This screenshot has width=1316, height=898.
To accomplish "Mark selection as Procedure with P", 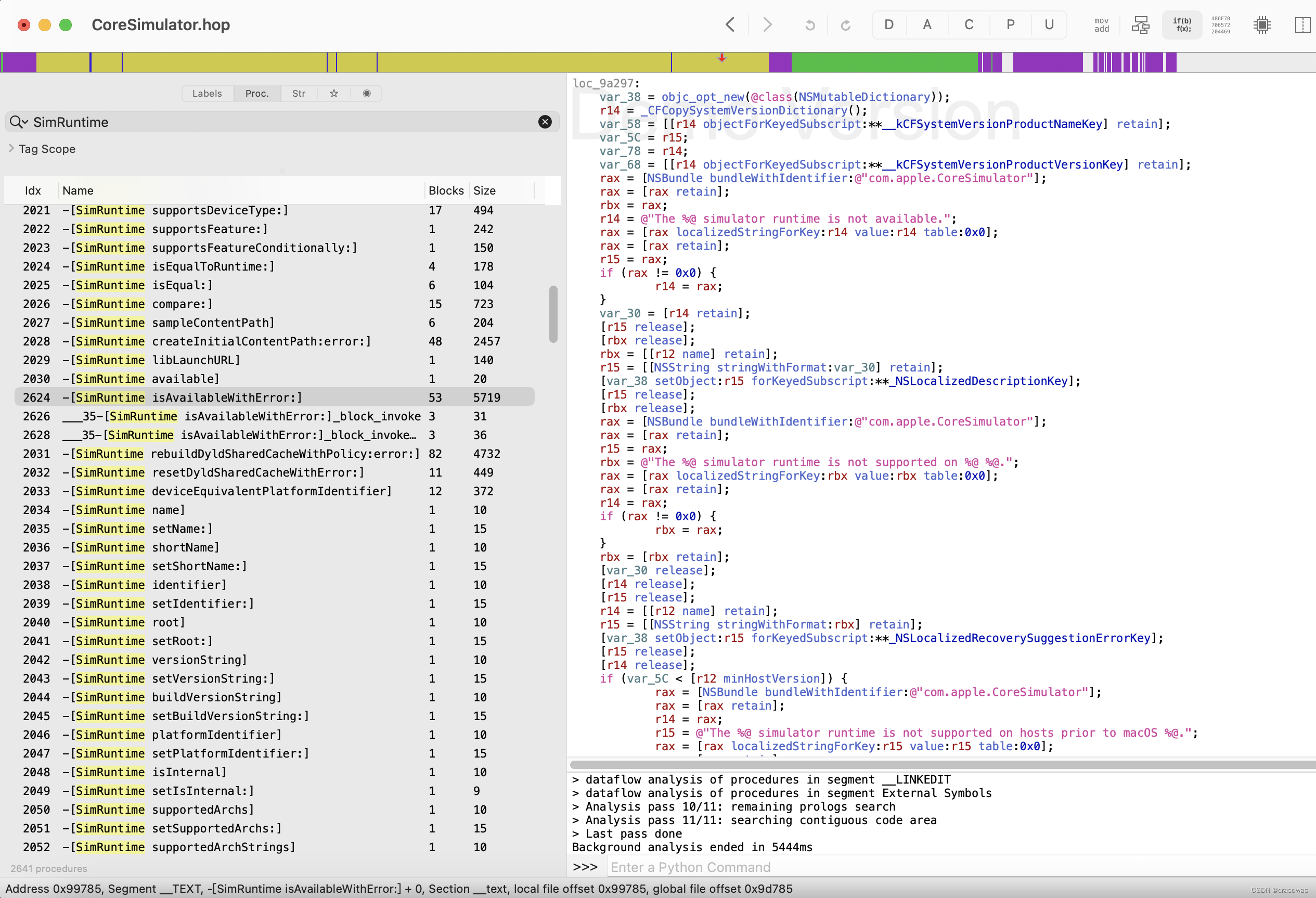I will 1010,25.
